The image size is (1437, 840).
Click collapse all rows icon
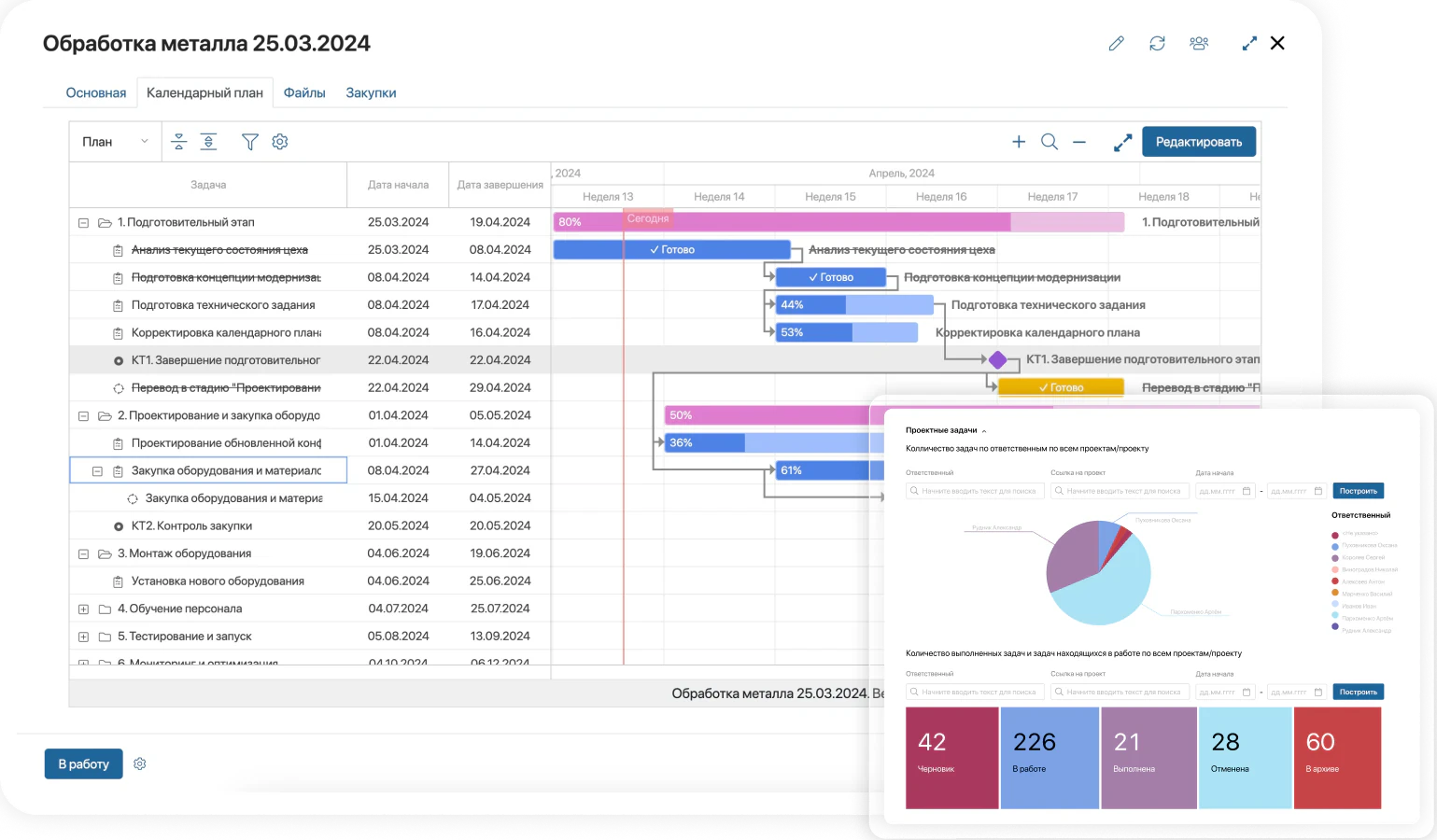click(179, 142)
